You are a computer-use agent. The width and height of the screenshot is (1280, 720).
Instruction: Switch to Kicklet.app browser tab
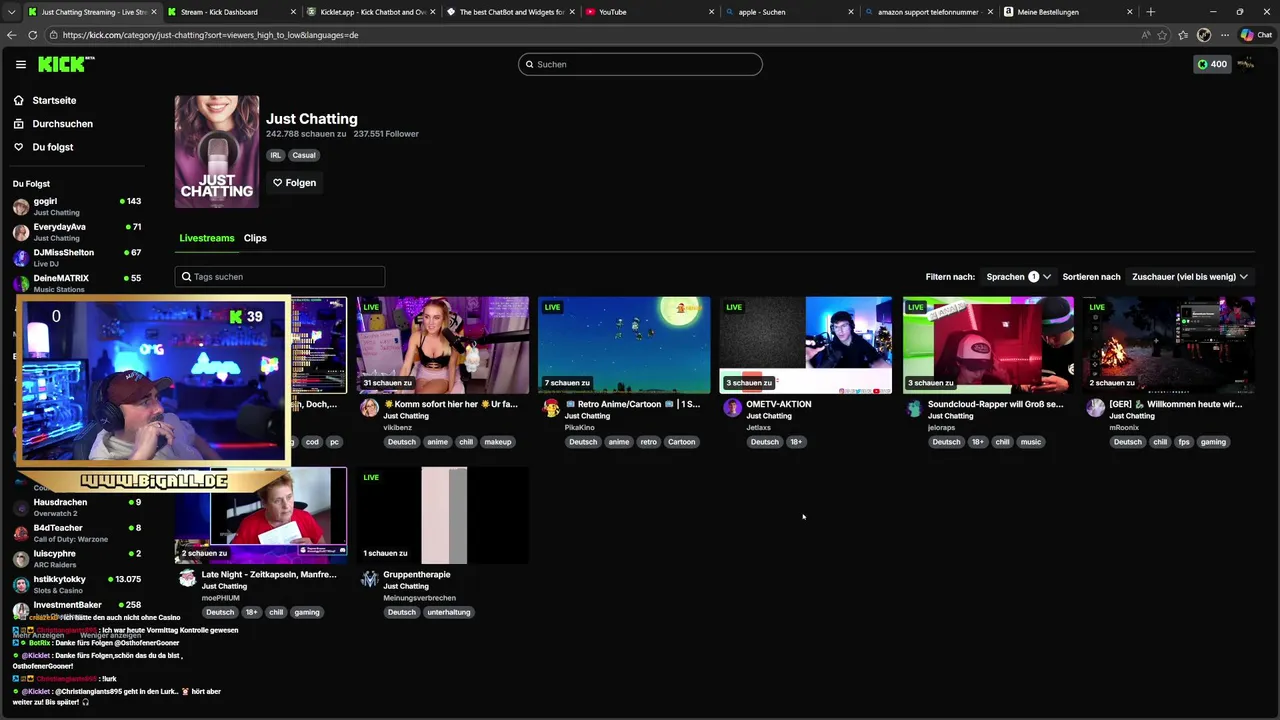coord(369,12)
